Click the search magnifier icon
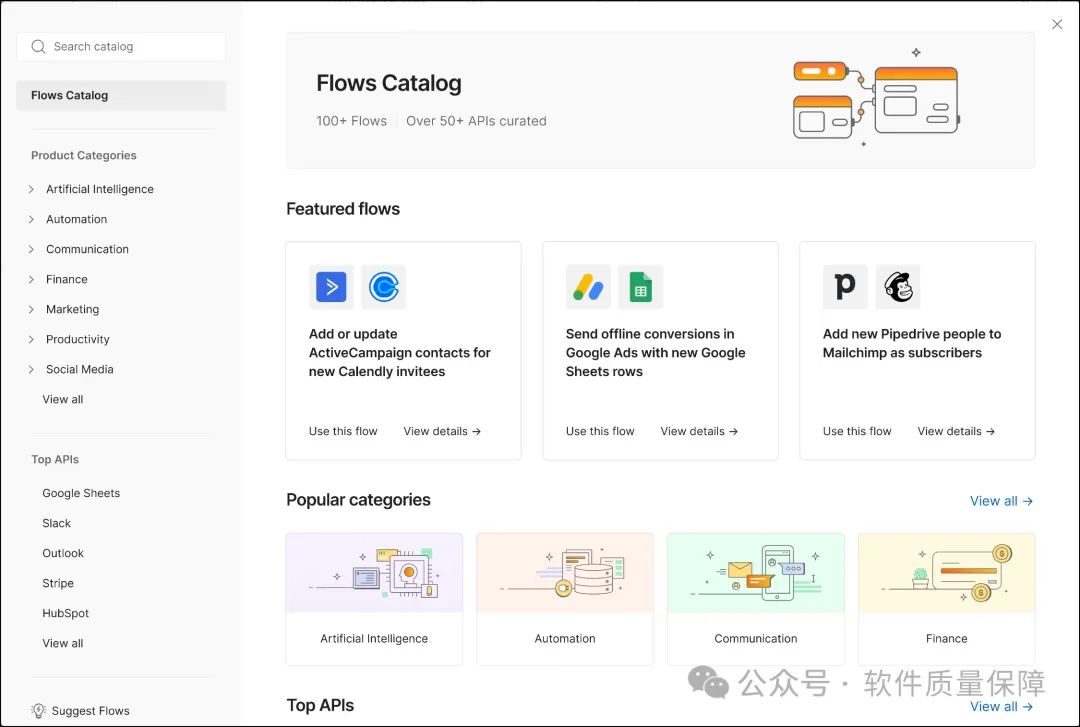This screenshot has width=1080, height=727. coord(39,46)
